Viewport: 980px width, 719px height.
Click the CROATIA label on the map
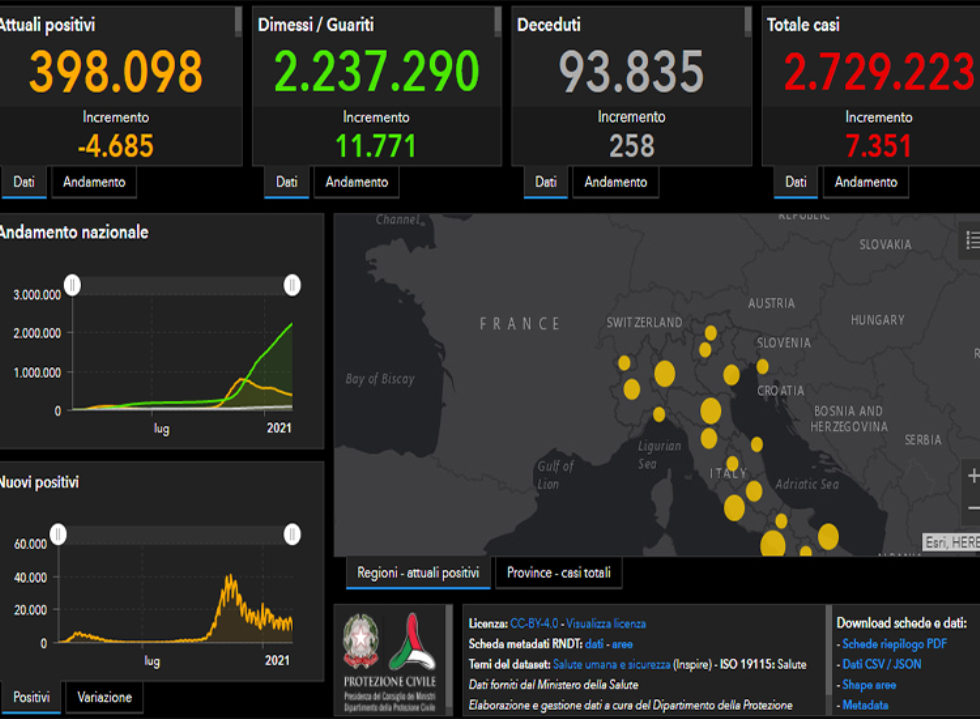(x=781, y=391)
